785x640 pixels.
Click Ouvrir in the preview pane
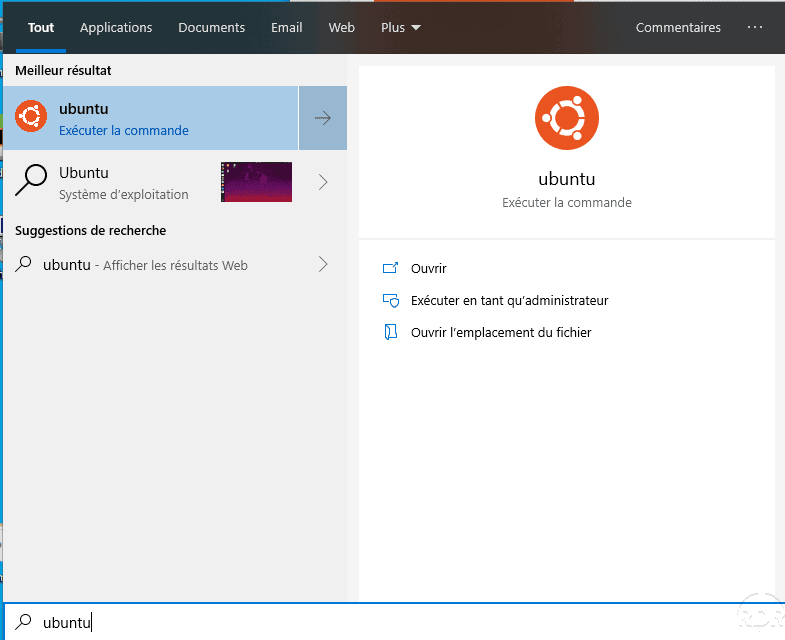point(429,268)
